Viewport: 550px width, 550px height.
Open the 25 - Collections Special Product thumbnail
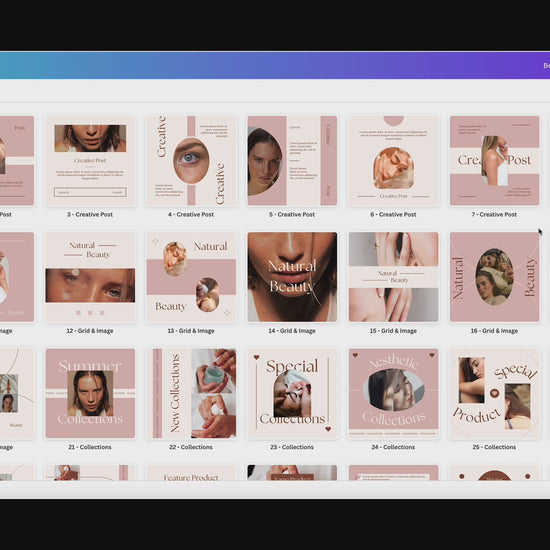pos(494,393)
